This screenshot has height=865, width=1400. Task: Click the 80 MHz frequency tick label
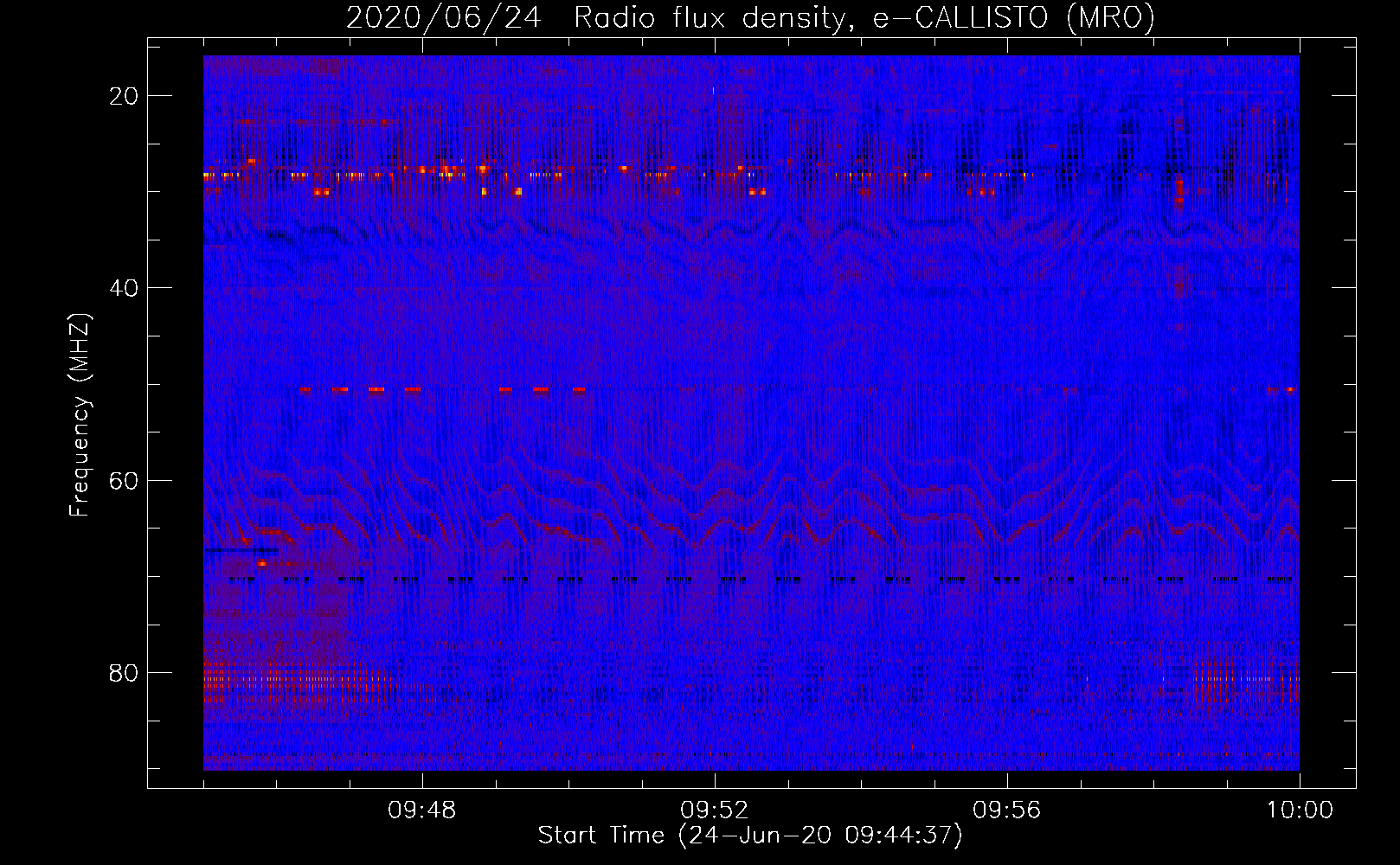[125, 672]
